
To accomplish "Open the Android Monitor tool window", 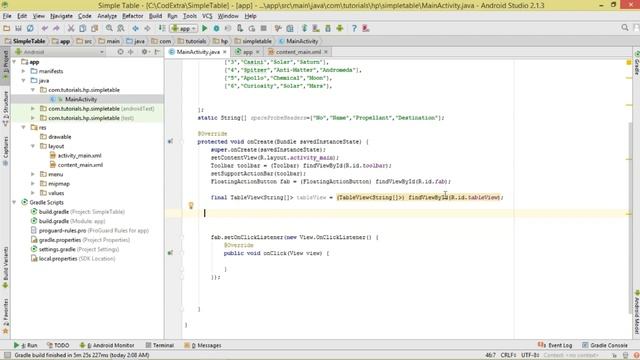I will 107,345.
